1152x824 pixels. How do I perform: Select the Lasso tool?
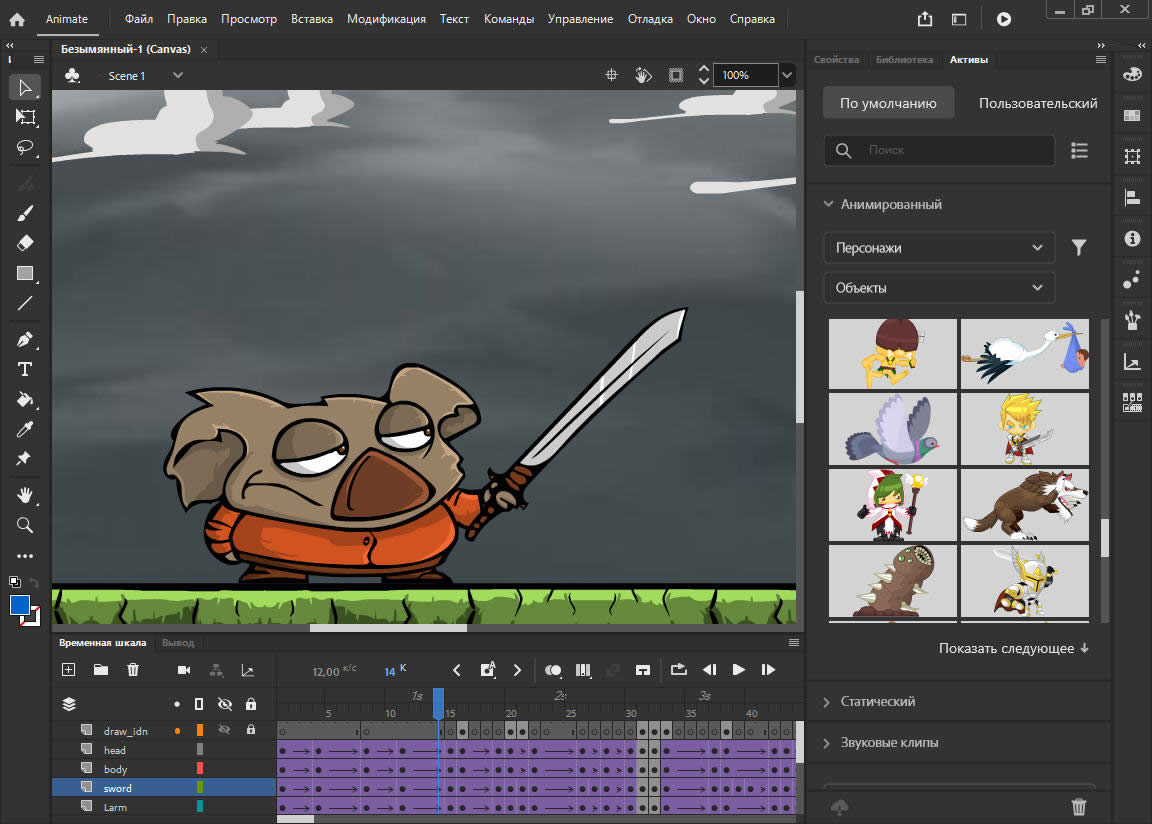tap(26, 147)
